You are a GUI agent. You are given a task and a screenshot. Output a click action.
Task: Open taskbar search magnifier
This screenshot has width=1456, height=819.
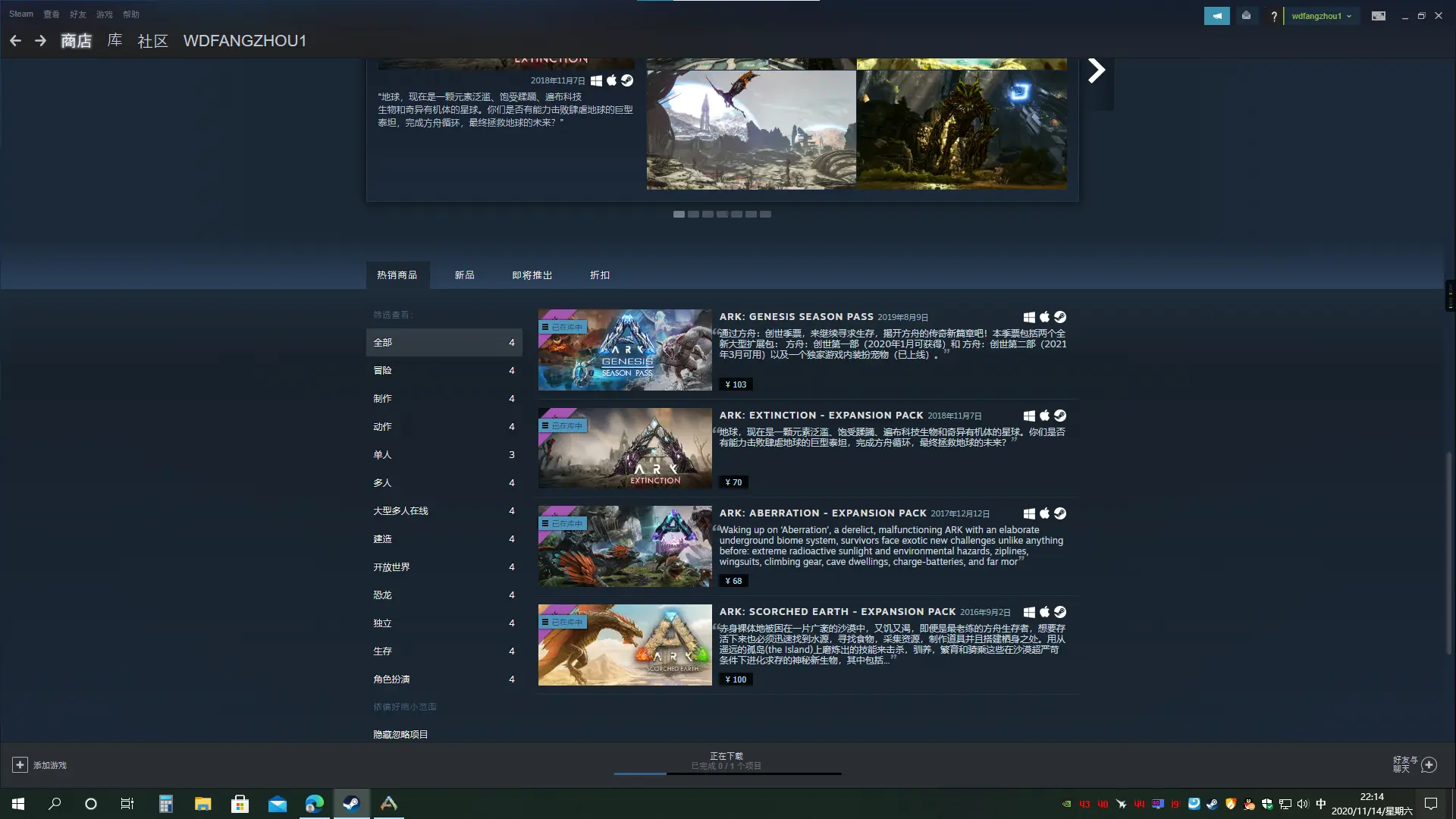point(55,804)
